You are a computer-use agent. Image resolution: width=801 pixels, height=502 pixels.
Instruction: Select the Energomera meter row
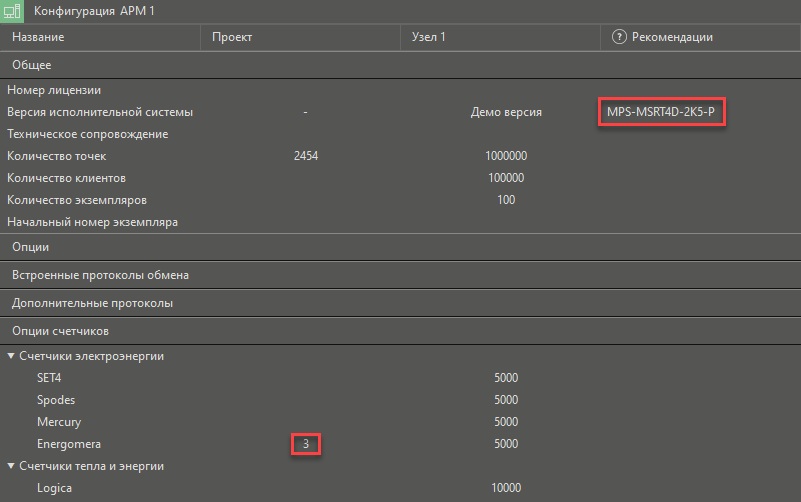(69, 444)
